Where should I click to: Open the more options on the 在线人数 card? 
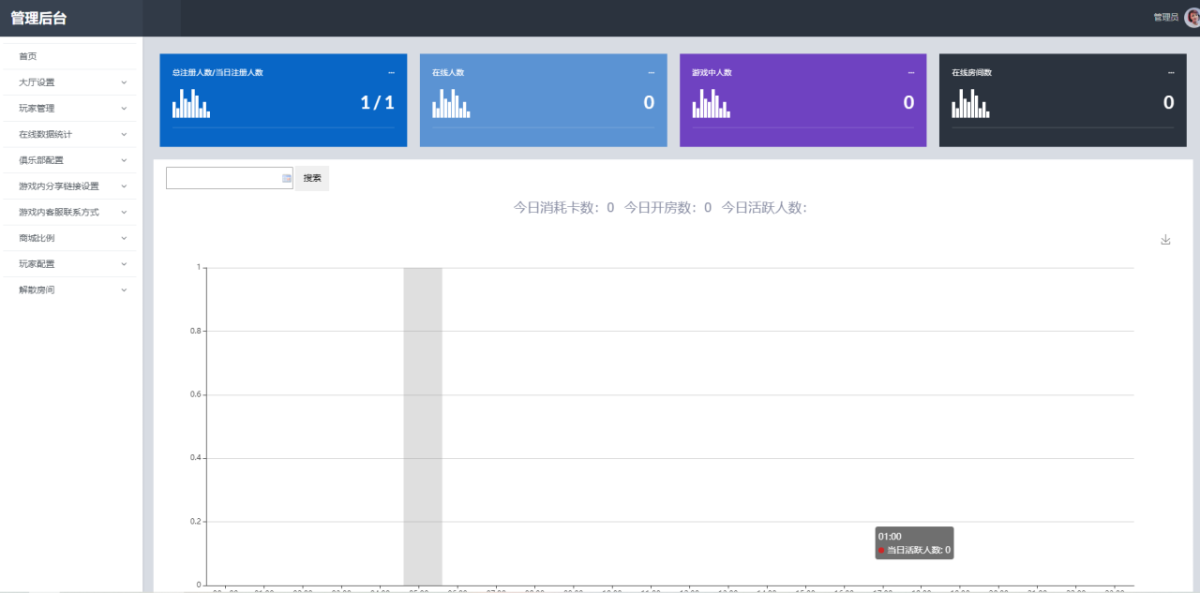651,73
